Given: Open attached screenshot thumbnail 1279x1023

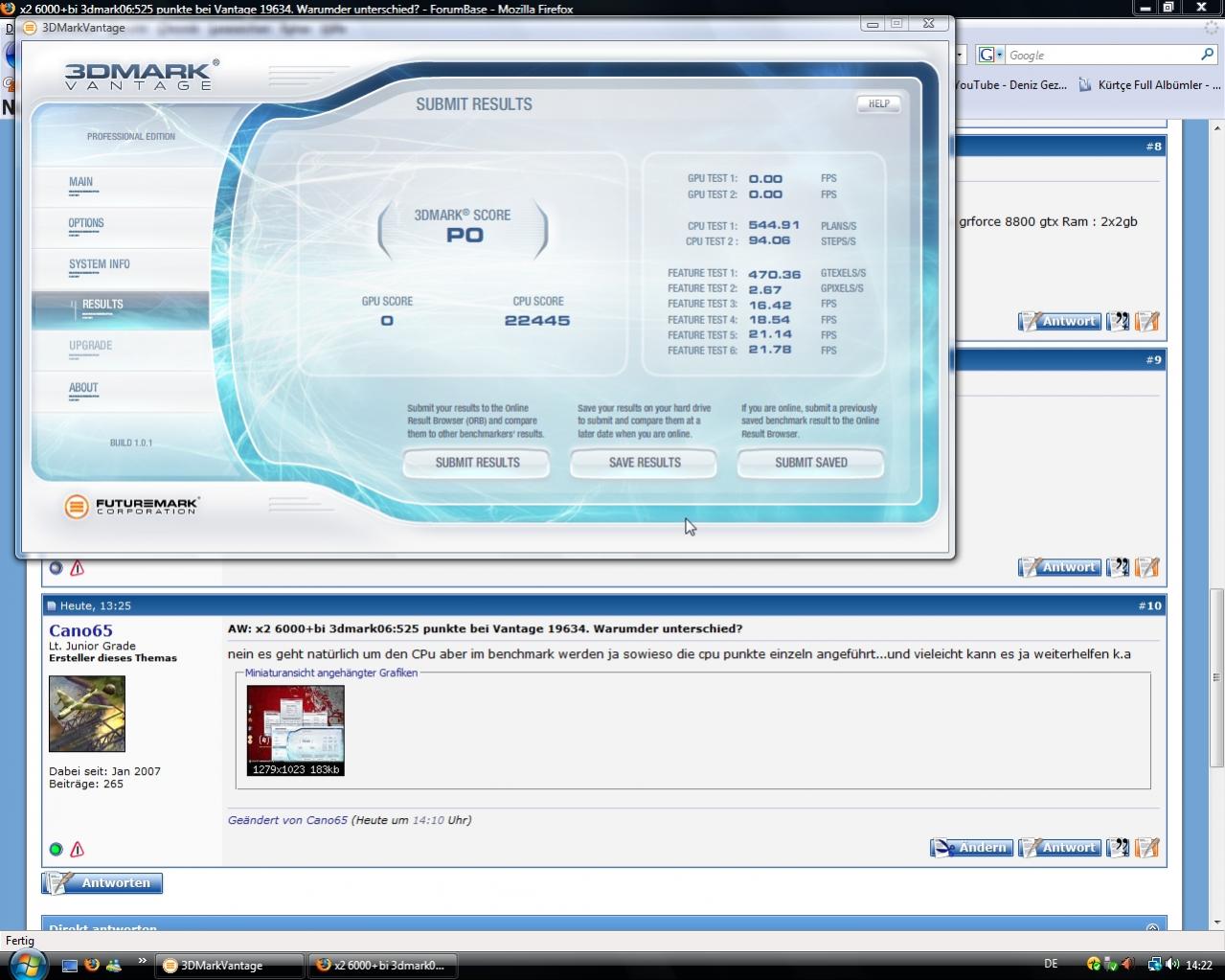Looking at the screenshot, I should tap(295, 730).
